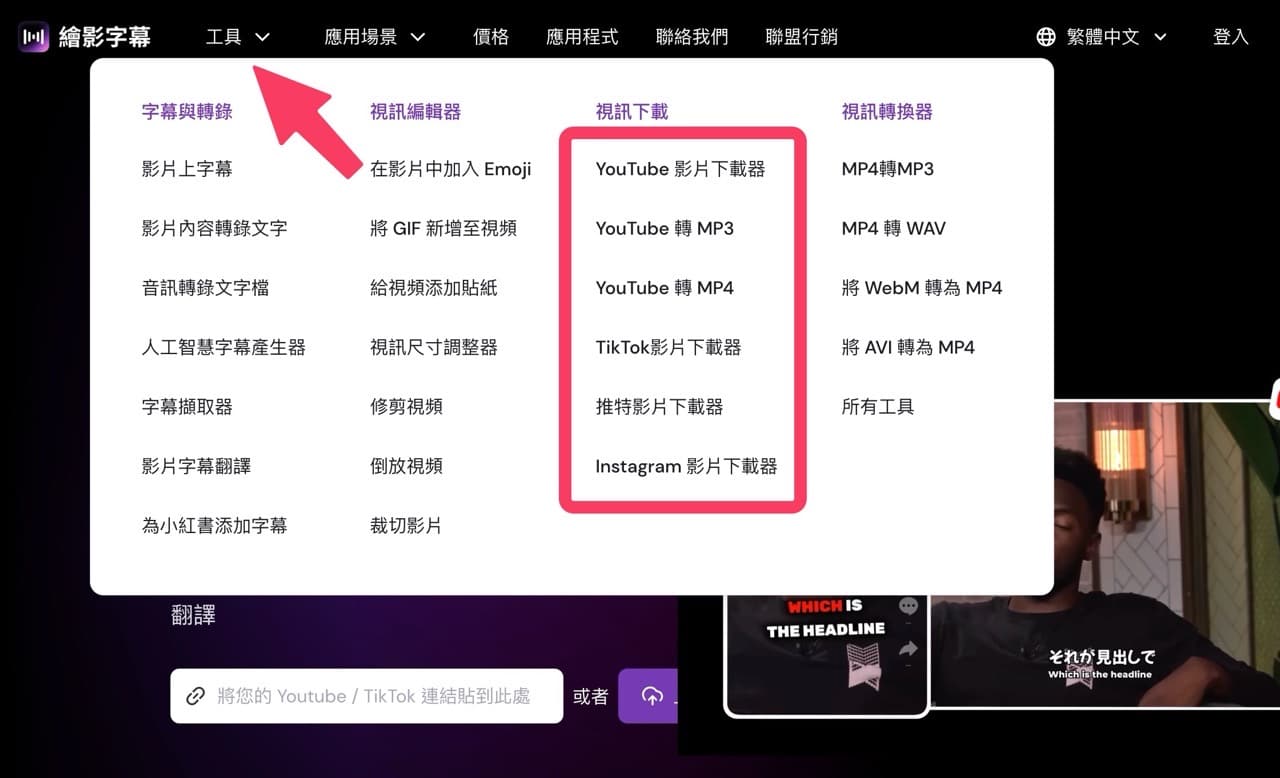Open YouTube 影片下載器

[x=680, y=169]
